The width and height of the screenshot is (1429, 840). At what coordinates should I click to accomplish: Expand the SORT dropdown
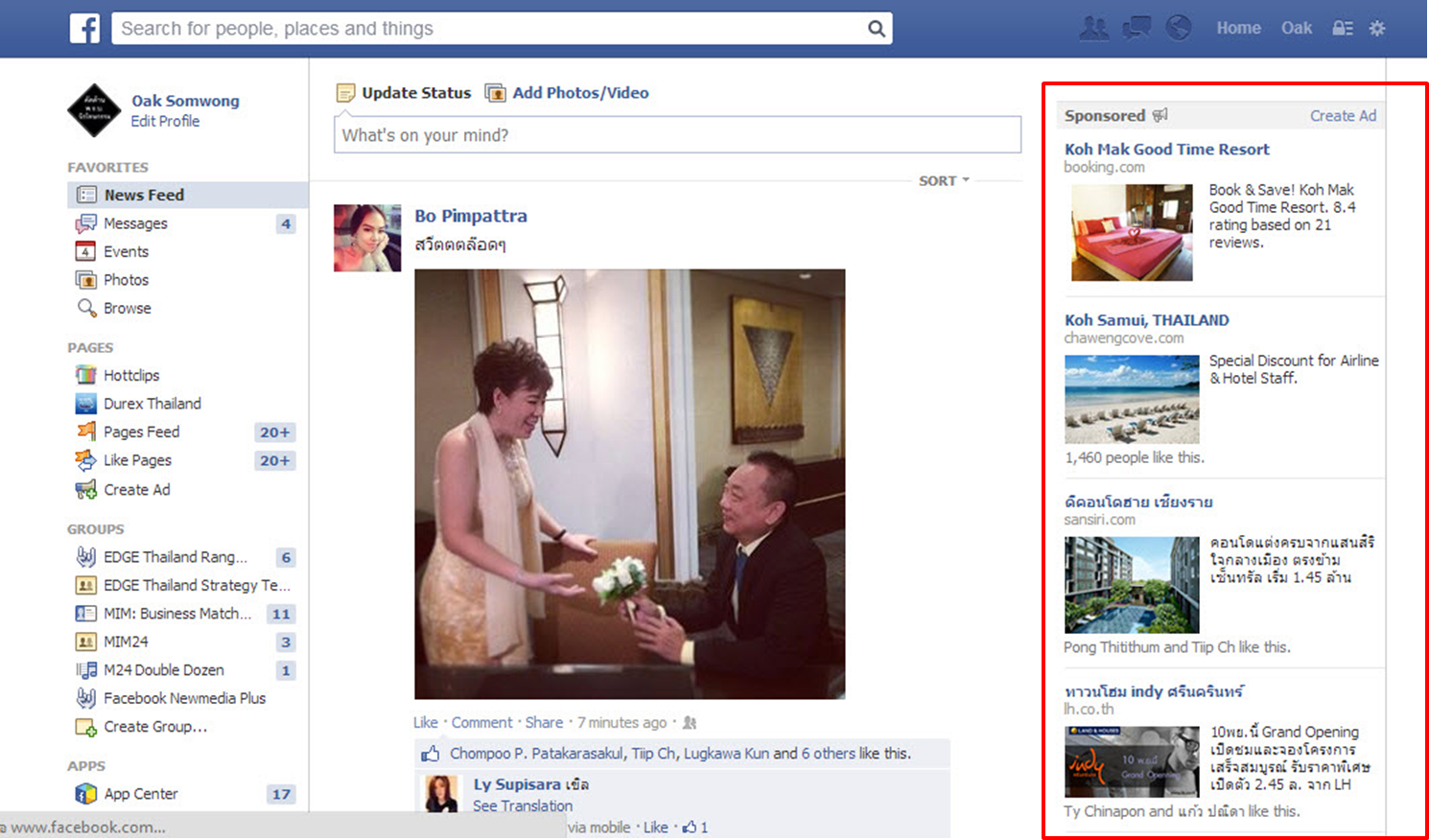coord(944,180)
